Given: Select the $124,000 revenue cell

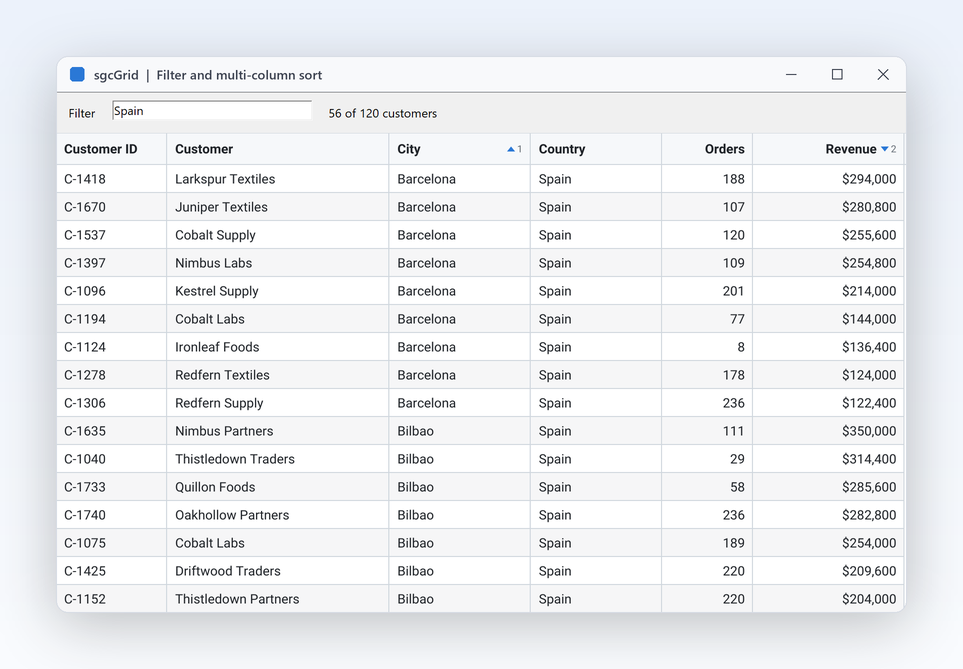Looking at the screenshot, I should 828,375.
